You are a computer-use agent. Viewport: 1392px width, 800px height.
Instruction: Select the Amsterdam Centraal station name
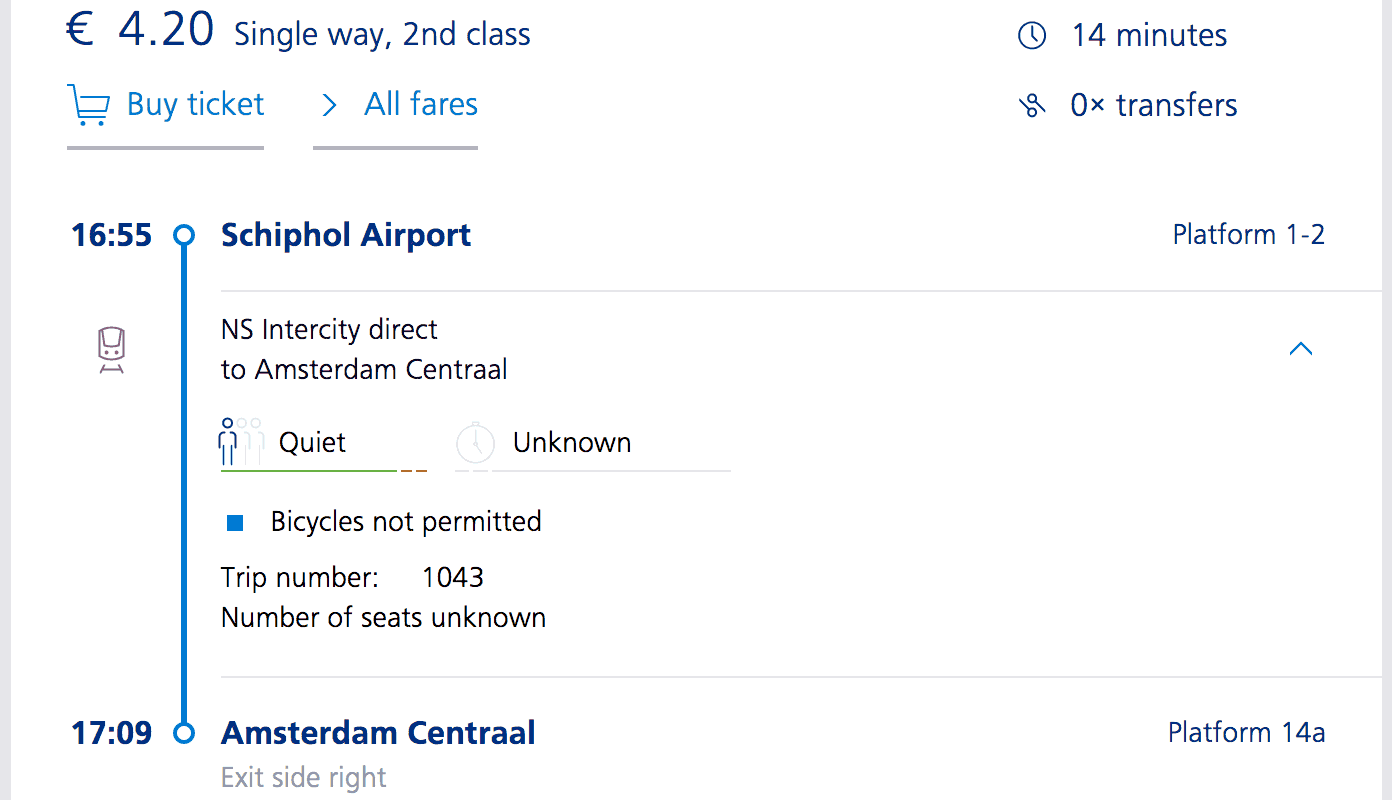pyautogui.click(x=378, y=733)
